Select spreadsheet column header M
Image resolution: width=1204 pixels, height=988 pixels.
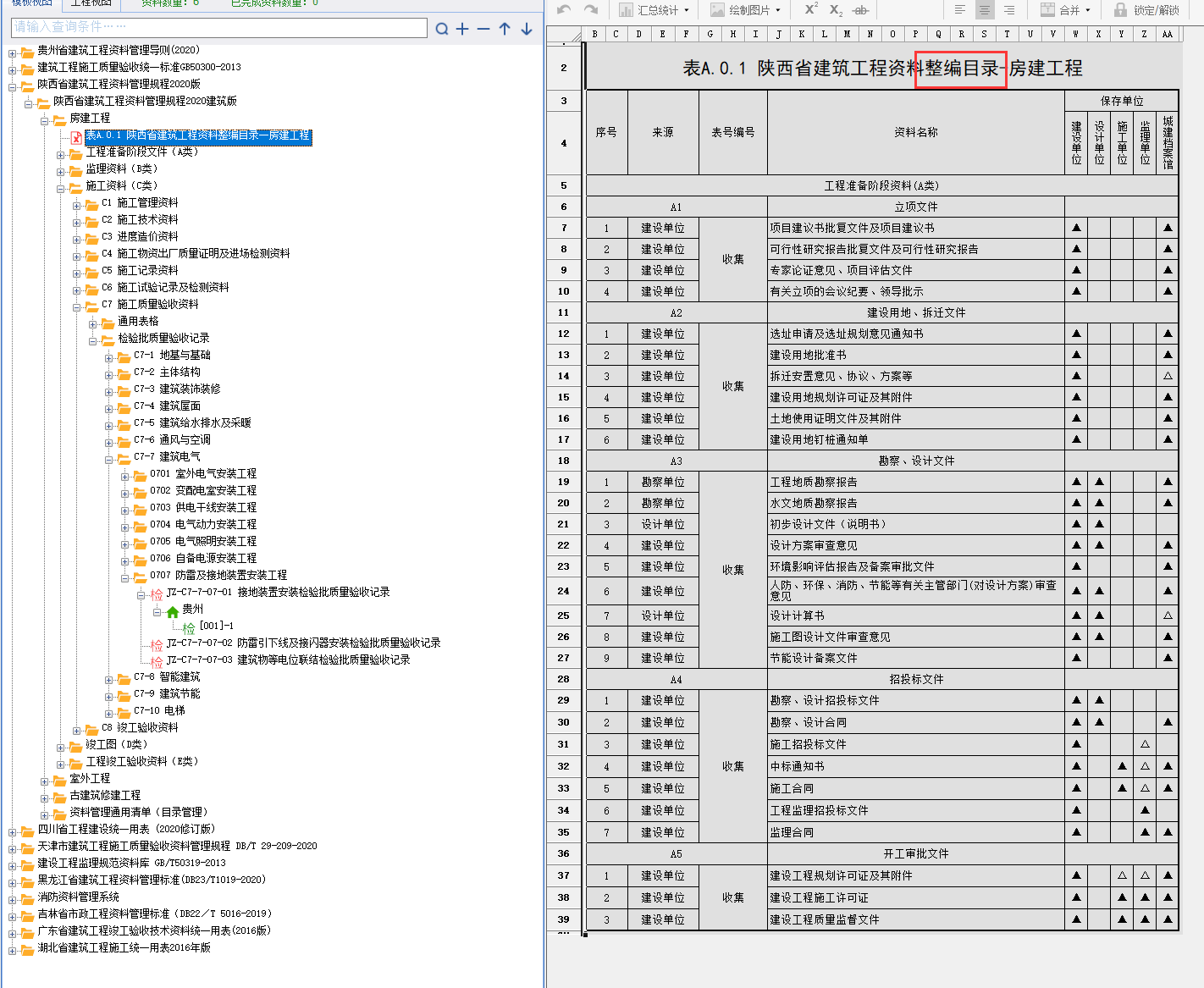(847, 34)
